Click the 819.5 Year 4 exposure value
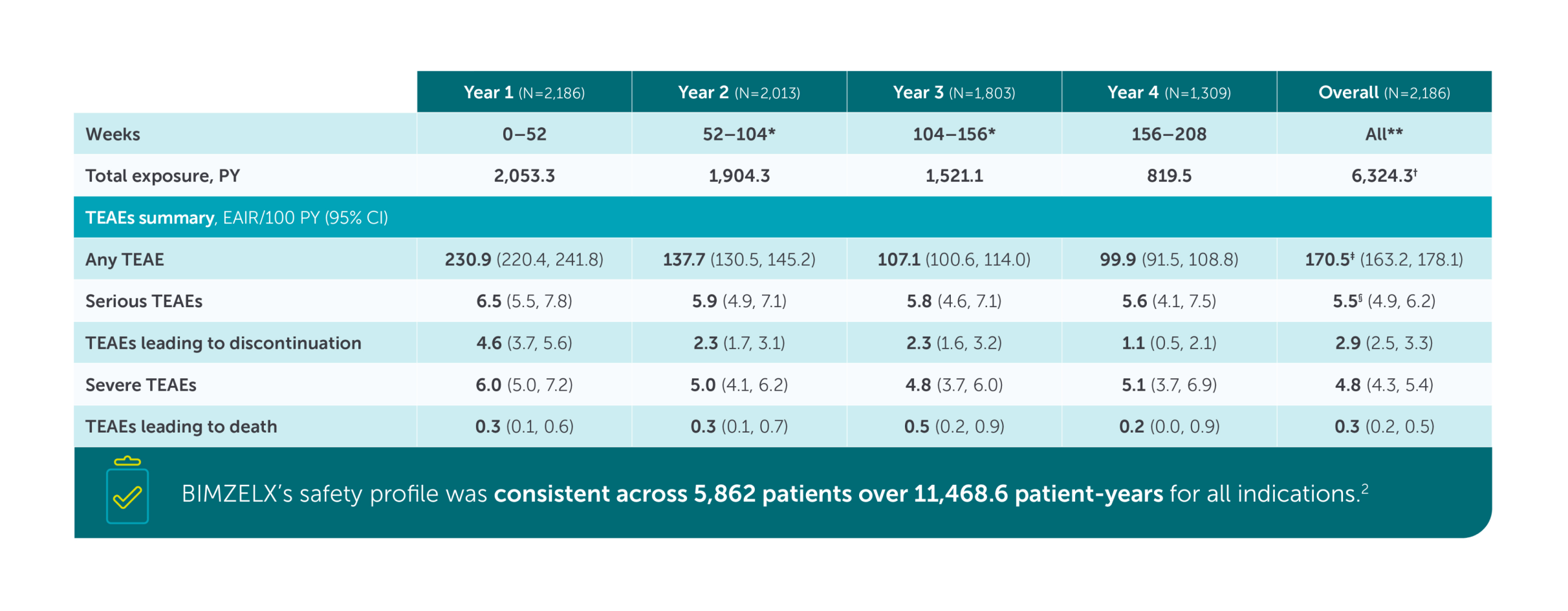Viewport: 1568px width, 611px height. [x=1168, y=176]
